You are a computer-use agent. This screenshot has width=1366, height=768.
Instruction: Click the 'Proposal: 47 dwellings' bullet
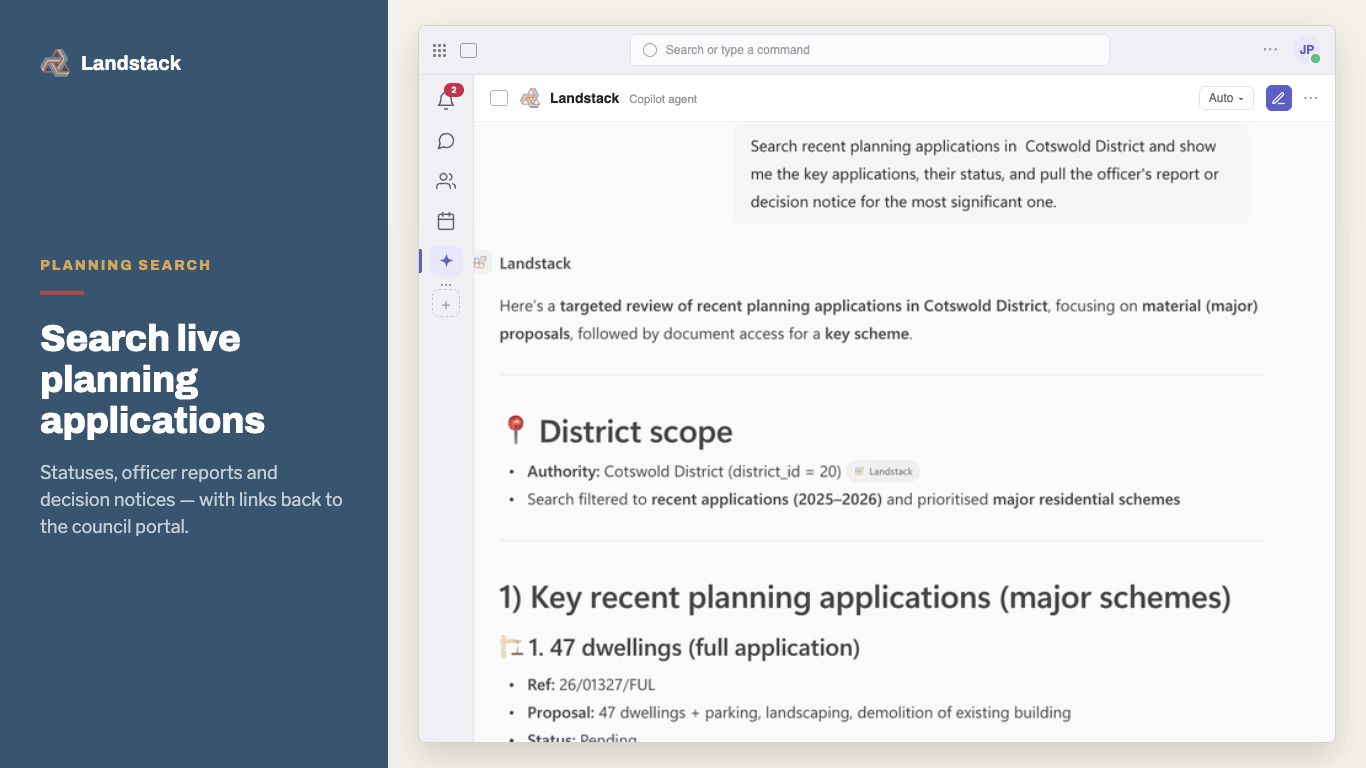[x=799, y=713]
